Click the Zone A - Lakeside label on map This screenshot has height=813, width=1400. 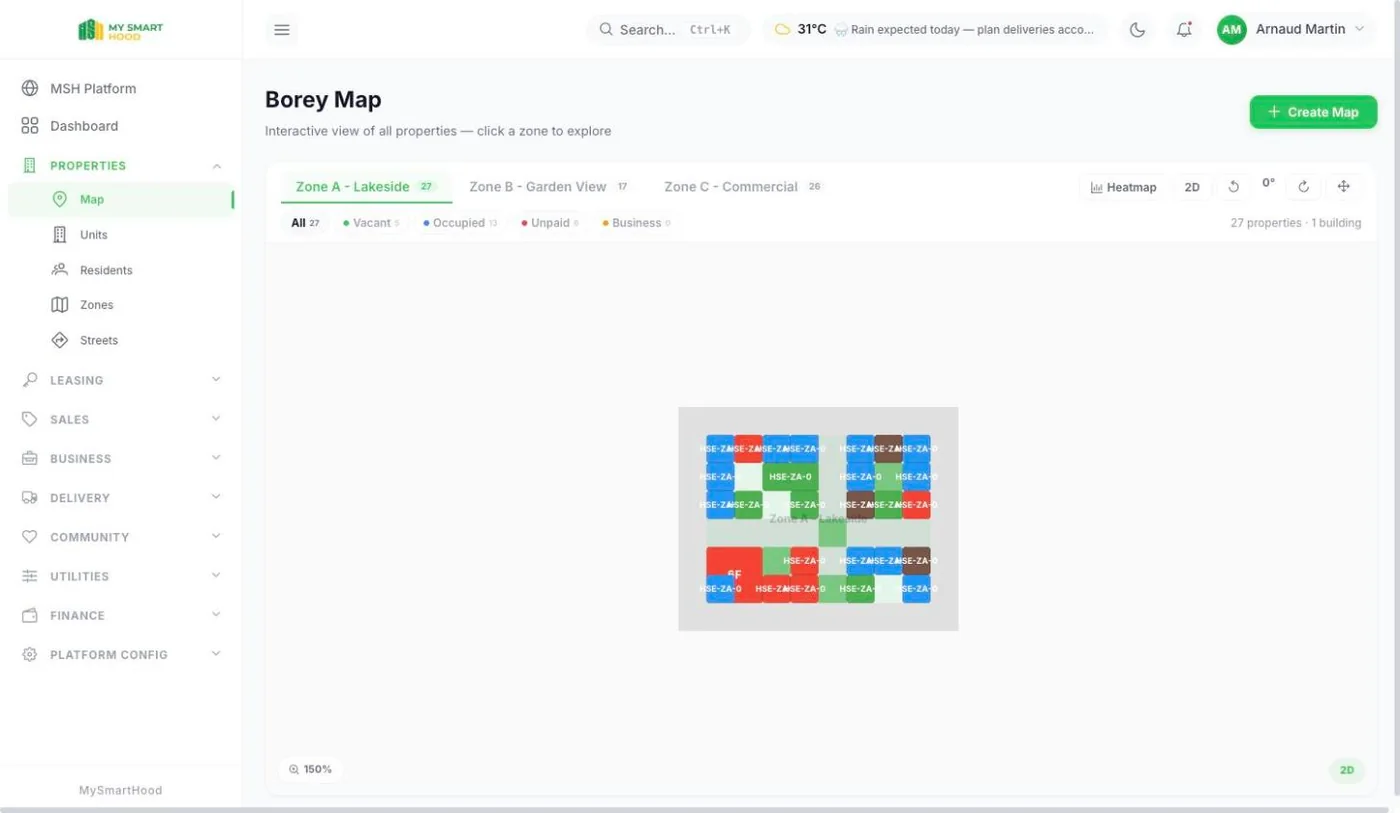click(818, 519)
